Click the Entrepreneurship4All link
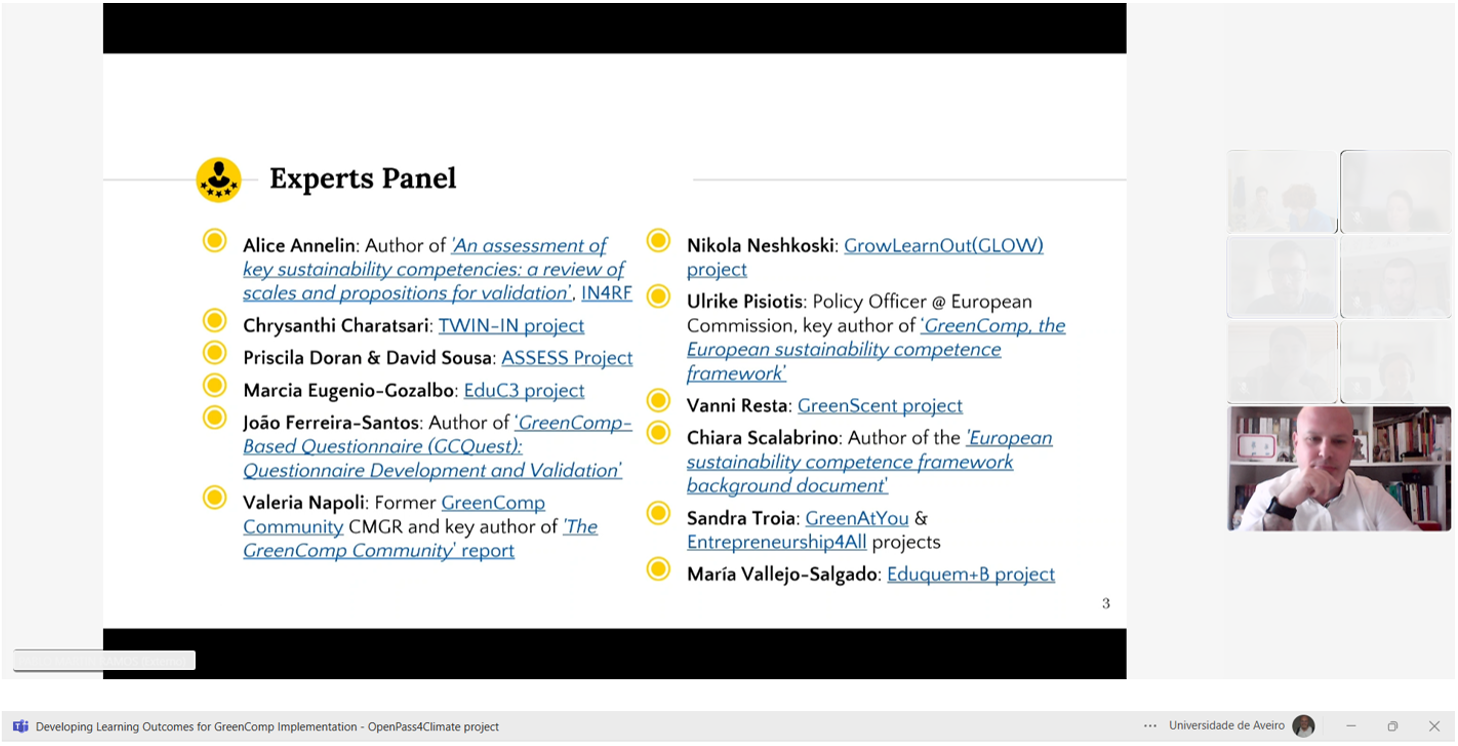The width and height of the screenshot is (1458, 746). pyautogui.click(x=777, y=543)
